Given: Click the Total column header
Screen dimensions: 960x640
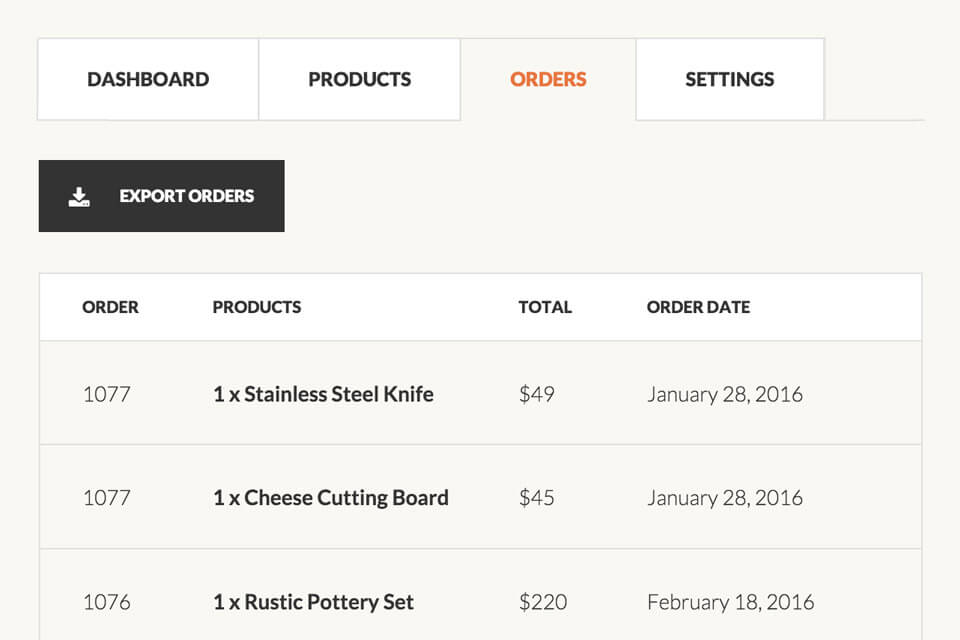Looking at the screenshot, I should [545, 307].
